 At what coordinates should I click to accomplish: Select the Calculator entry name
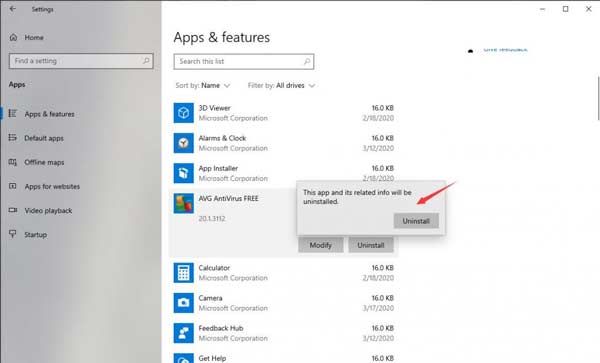(214, 268)
